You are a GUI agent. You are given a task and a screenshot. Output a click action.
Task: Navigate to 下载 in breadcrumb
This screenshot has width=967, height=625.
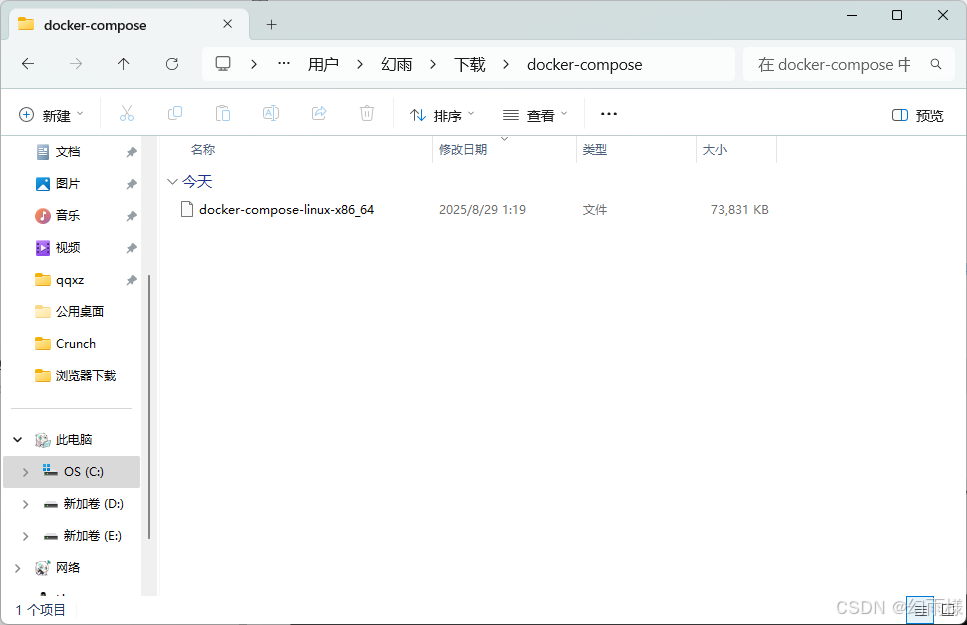pyautogui.click(x=470, y=64)
